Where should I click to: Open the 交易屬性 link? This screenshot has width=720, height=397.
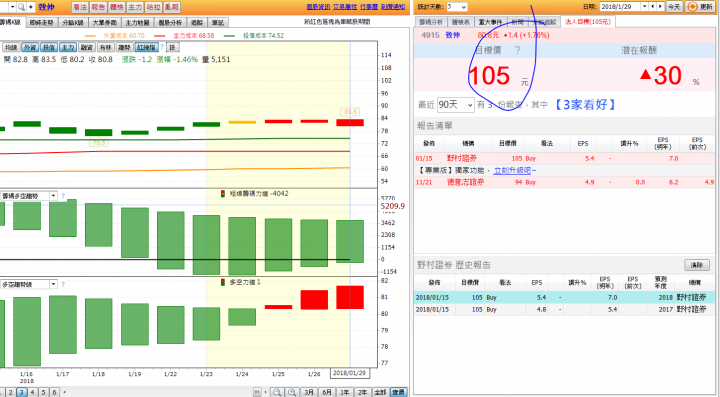tap(345, 7)
